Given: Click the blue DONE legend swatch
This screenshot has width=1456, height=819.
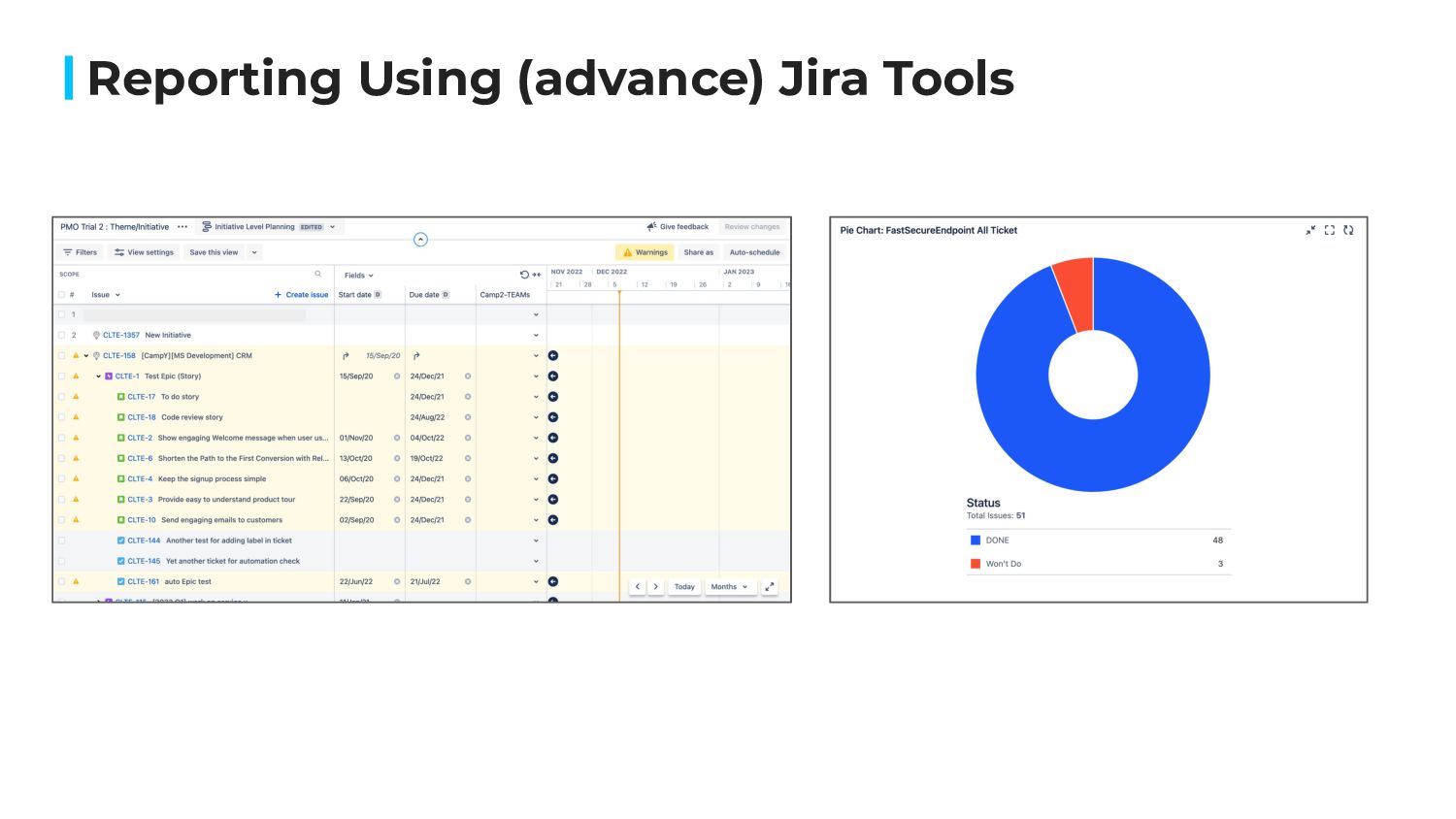Looking at the screenshot, I should (x=976, y=541).
